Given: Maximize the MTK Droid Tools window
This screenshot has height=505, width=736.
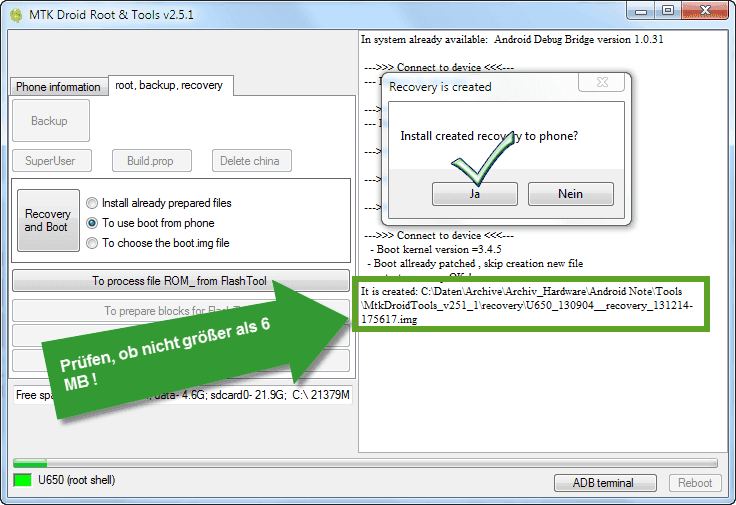Looking at the screenshot, I should [667, 10].
